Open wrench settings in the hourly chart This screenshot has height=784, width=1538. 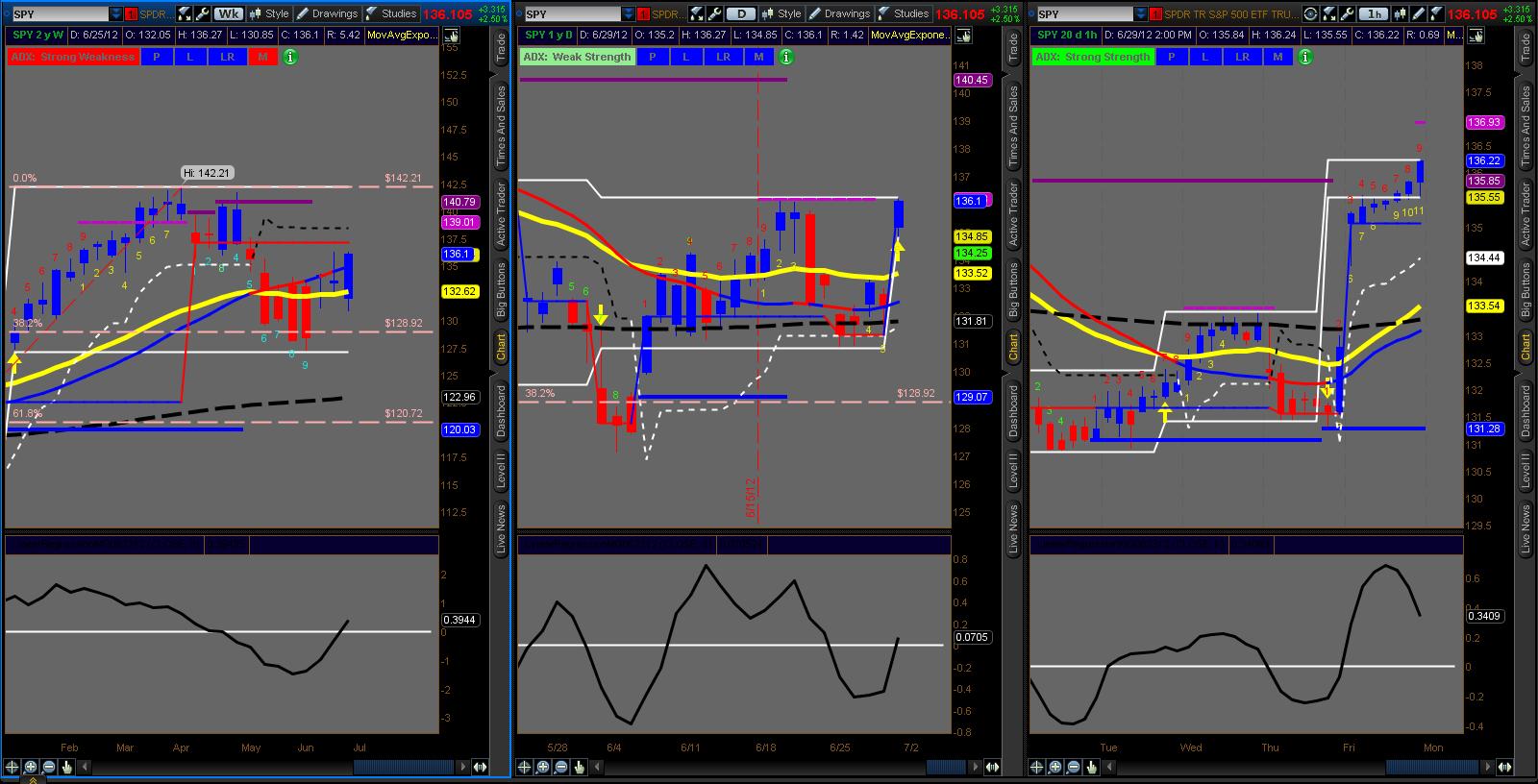pos(1346,14)
